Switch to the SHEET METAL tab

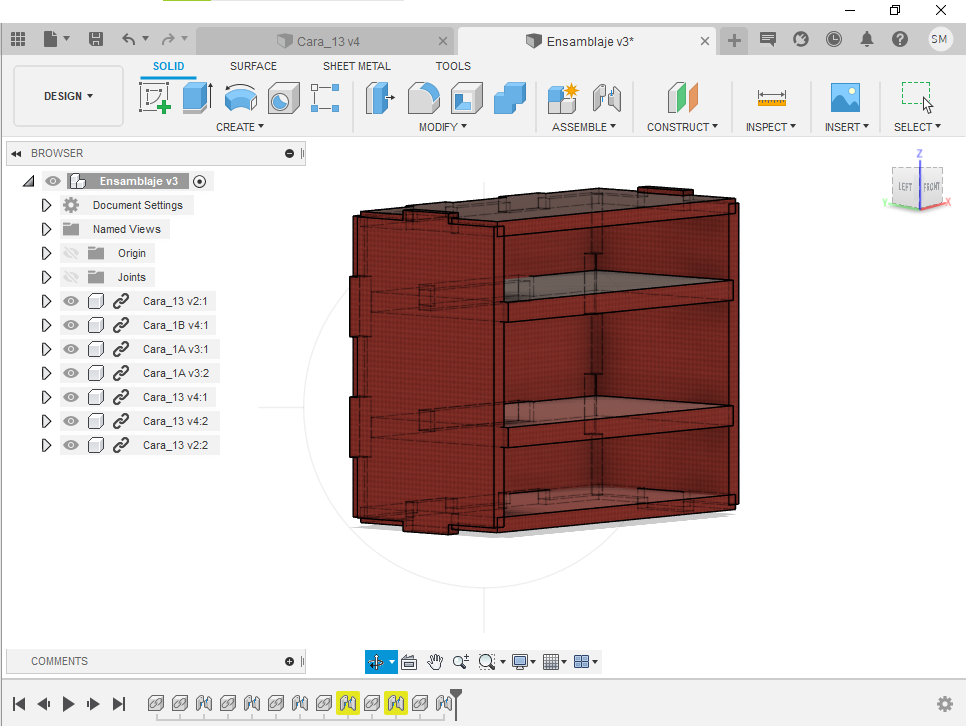tap(357, 66)
